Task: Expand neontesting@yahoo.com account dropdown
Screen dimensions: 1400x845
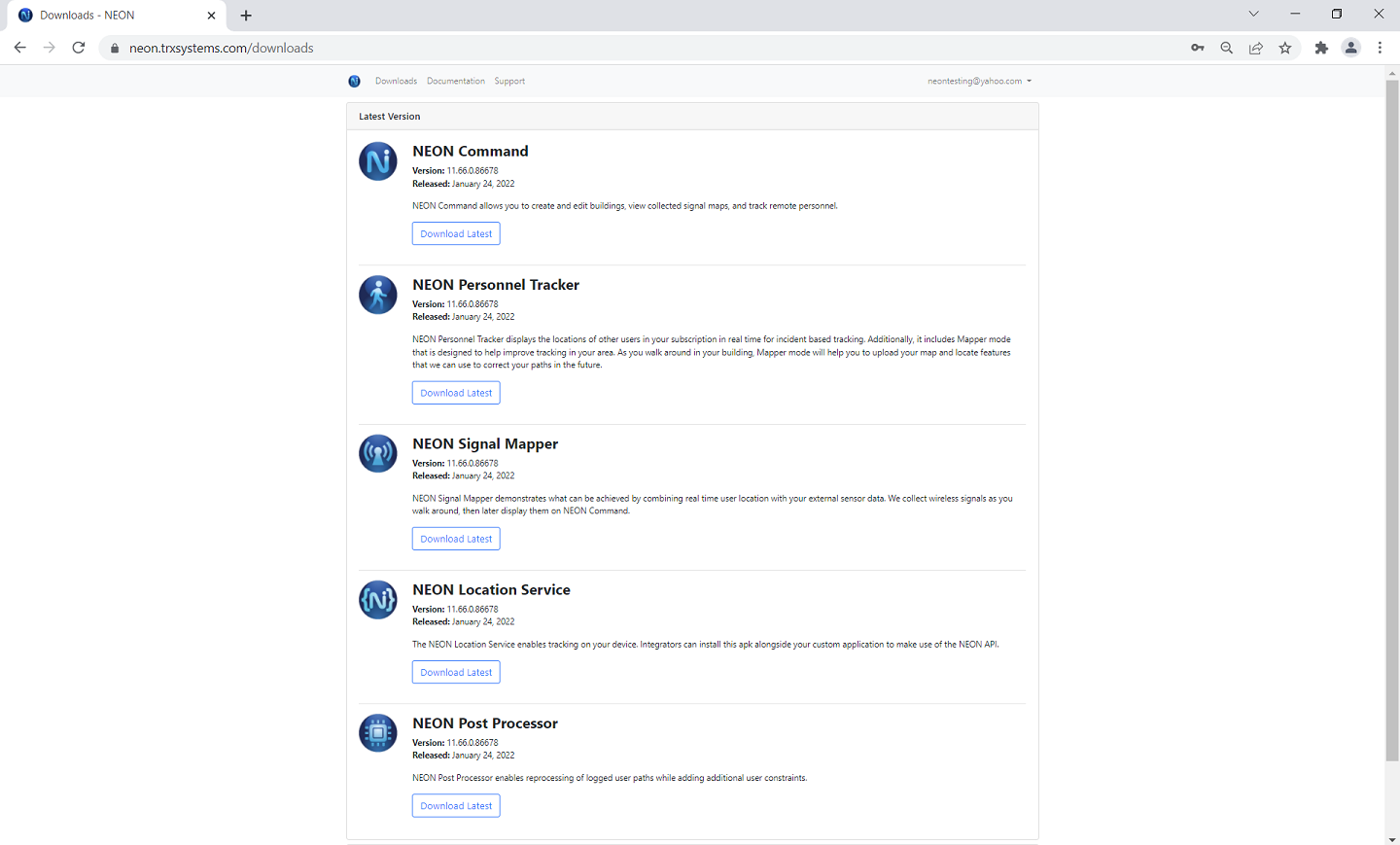Action: 979,81
